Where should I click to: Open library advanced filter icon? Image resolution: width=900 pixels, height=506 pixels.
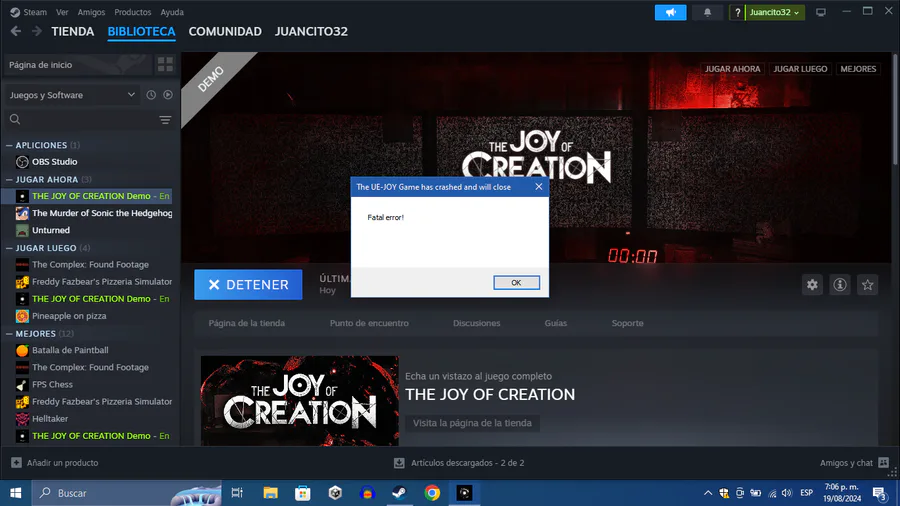tap(165, 119)
